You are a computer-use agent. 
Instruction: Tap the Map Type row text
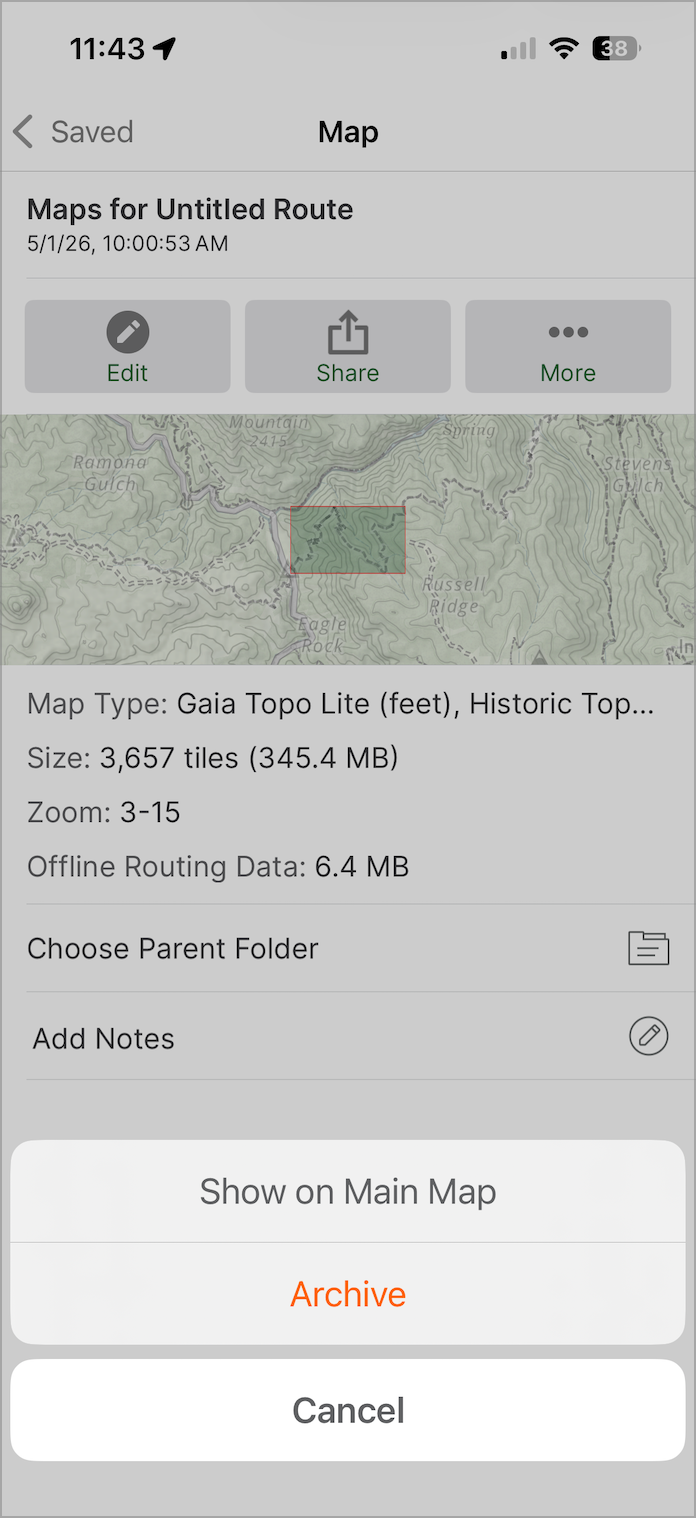[340, 704]
